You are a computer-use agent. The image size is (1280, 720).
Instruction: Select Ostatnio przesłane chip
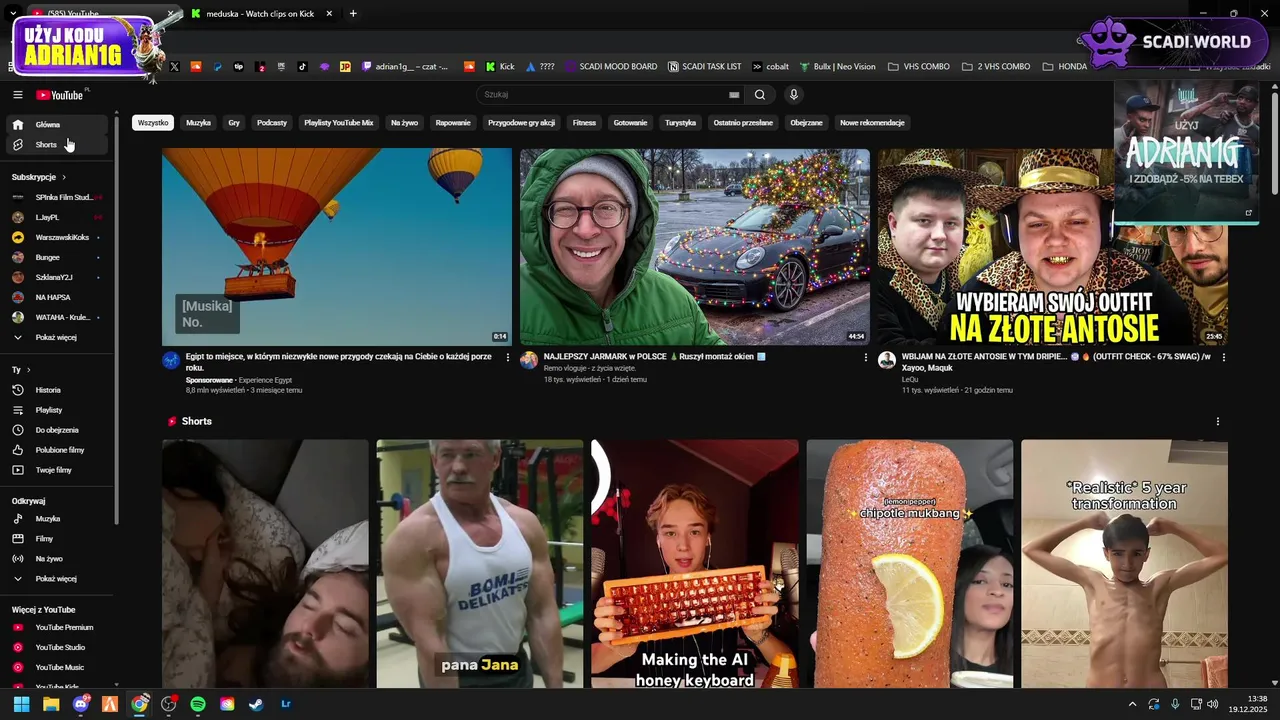click(743, 123)
